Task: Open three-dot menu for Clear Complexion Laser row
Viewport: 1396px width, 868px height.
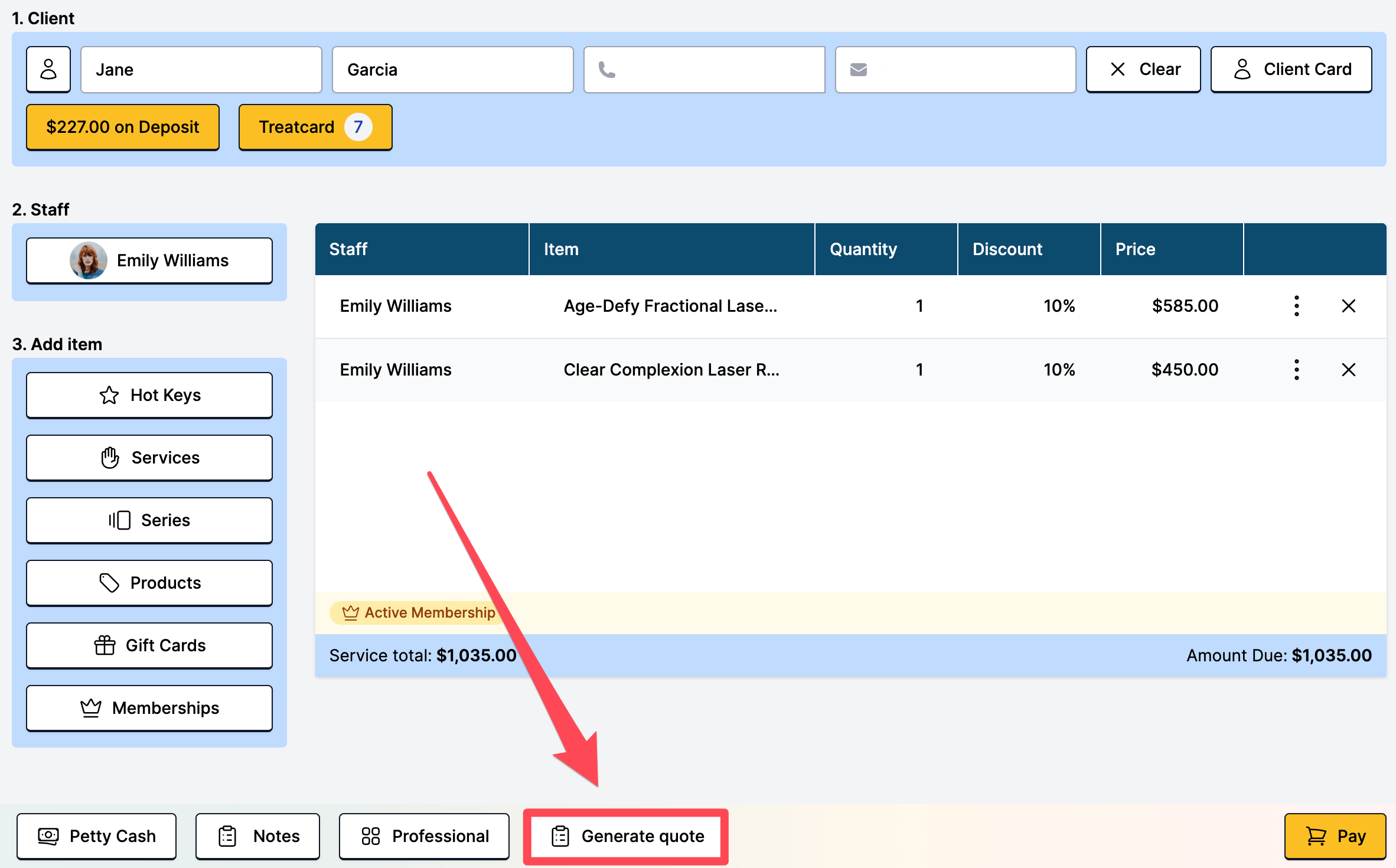Action: click(1296, 370)
